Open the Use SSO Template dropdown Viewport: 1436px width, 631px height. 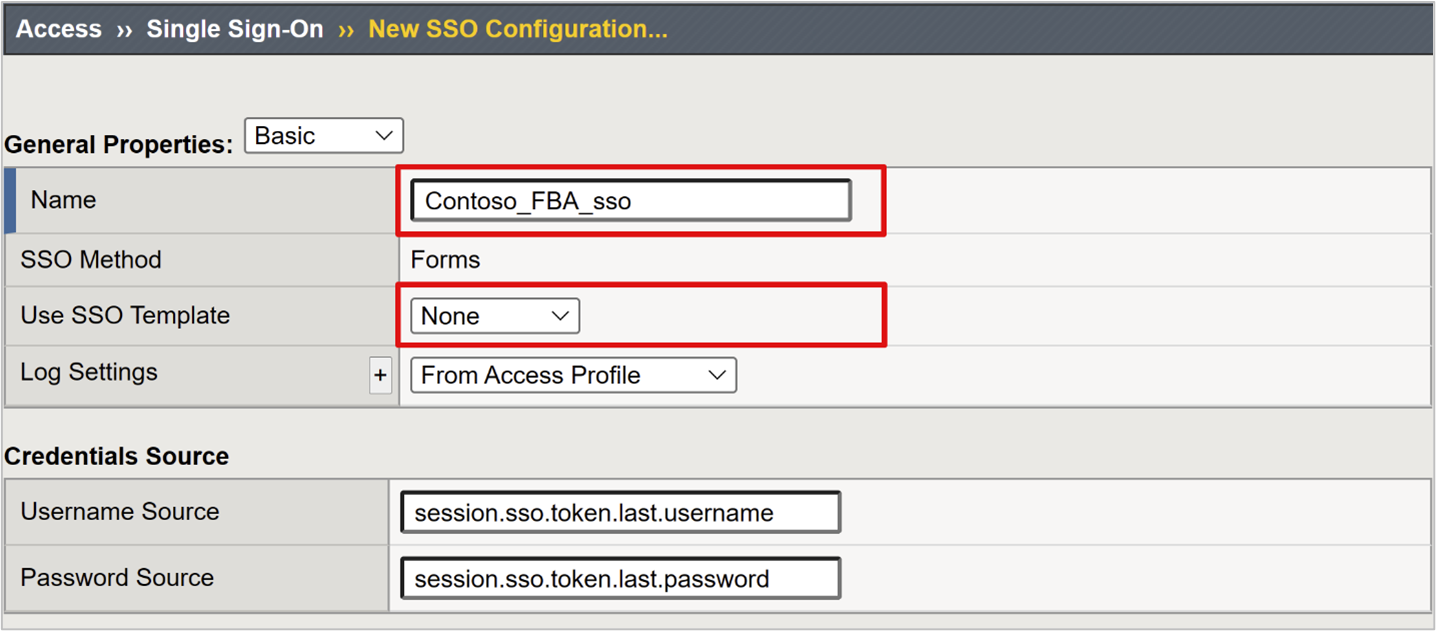[494, 315]
